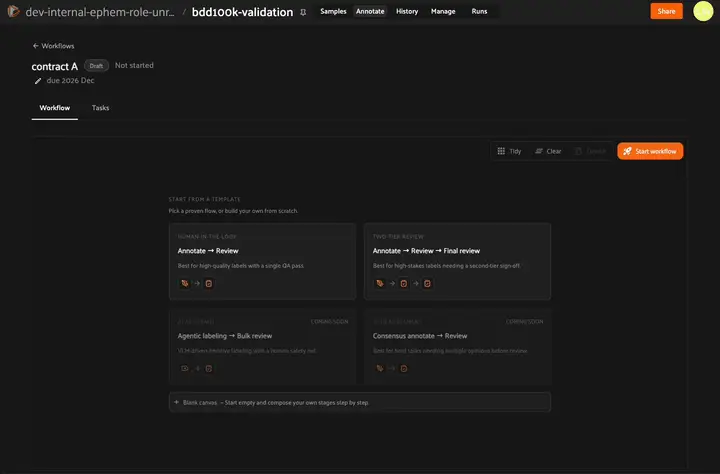720x474 pixels.
Task: Click the 'Start from a template' heading
Action: pyautogui.click(x=204, y=199)
